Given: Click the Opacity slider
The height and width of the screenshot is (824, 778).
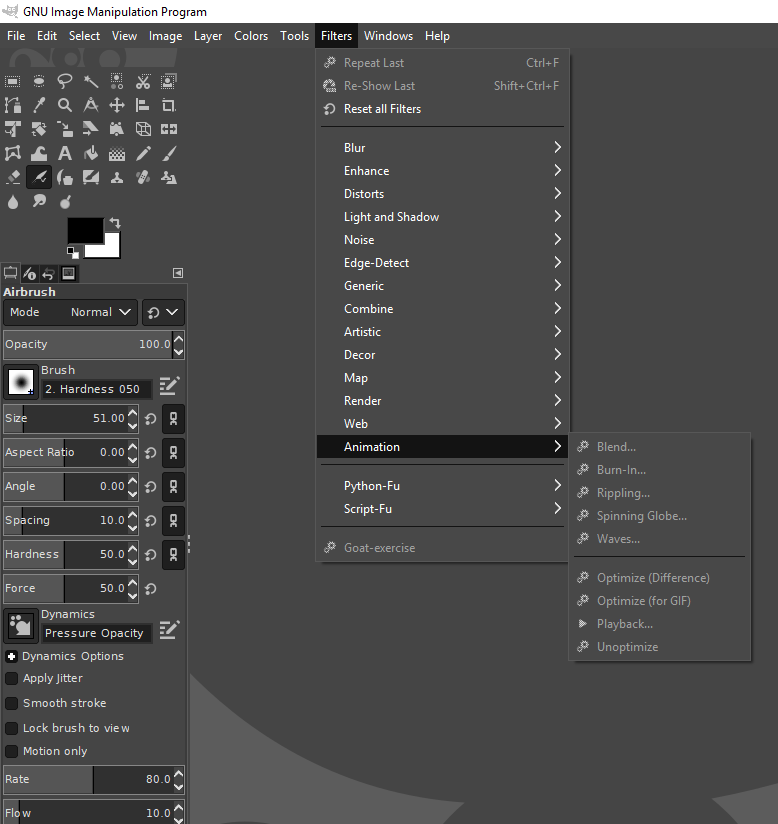Looking at the screenshot, I should coord(88,345).
